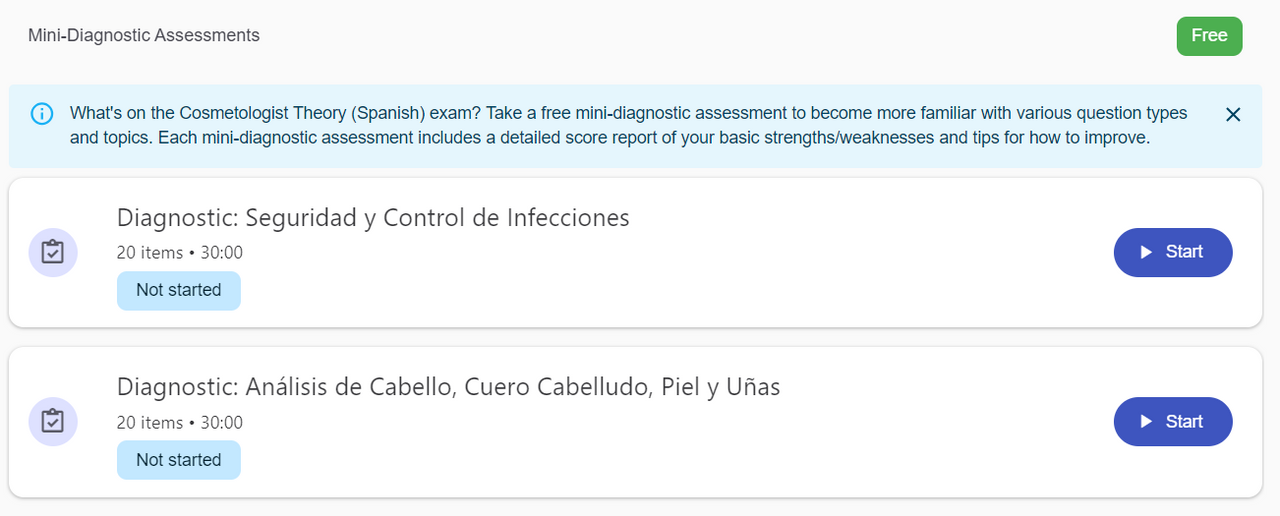Click the banner text about the Cosmetologist Theory exam
This screenshot has height=516, width=1280.
click(x=400, y=113)
